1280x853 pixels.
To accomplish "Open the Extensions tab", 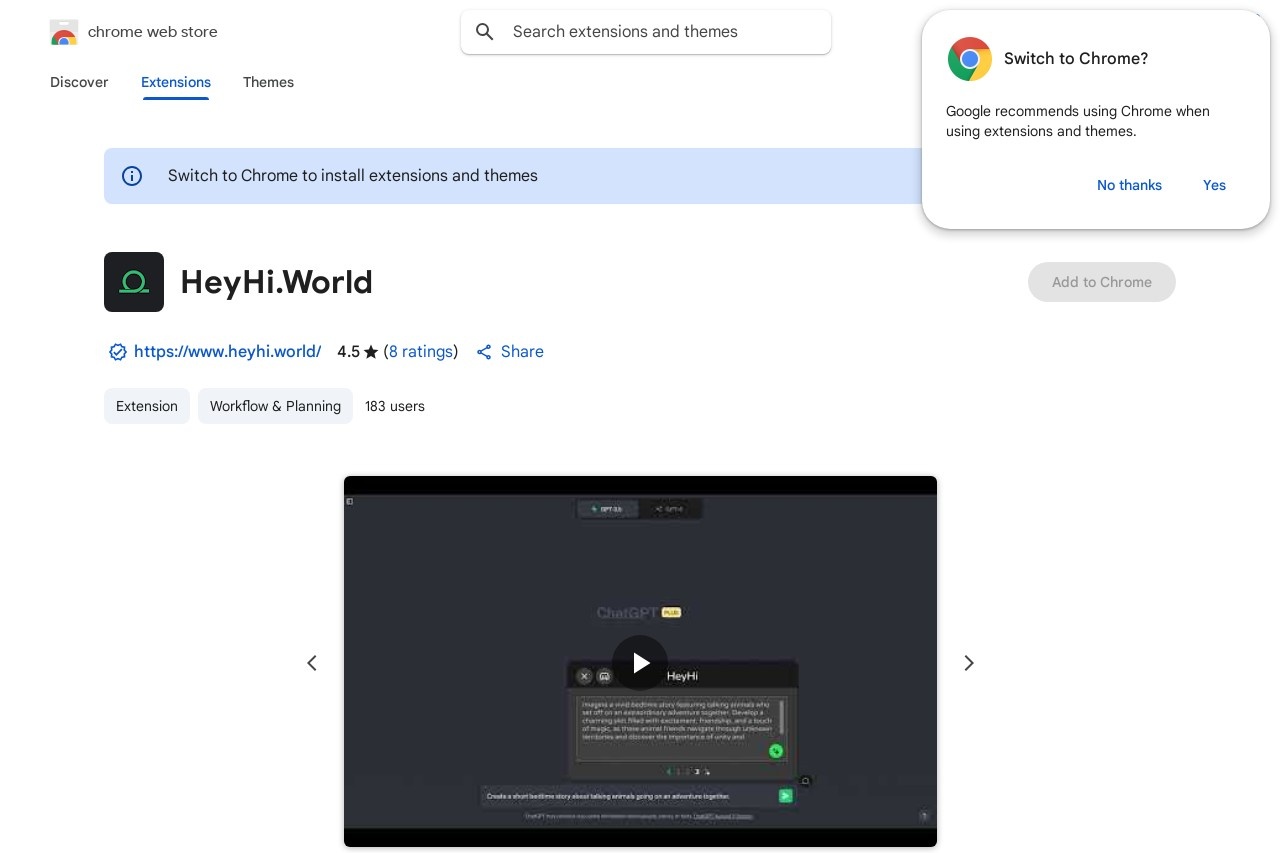I will [176, 82].
